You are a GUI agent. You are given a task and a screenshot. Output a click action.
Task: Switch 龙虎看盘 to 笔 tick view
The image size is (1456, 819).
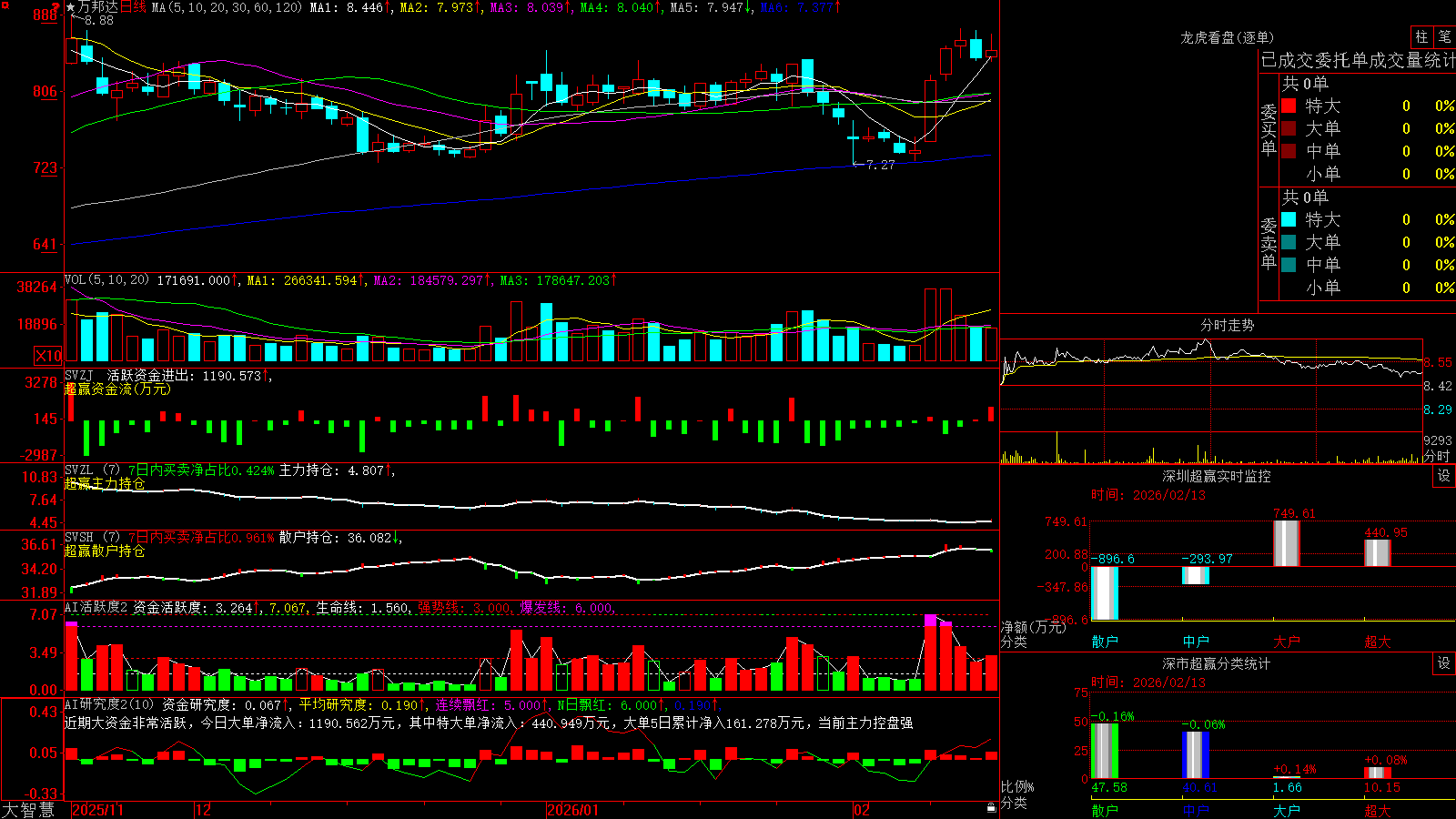(1444, 36)
